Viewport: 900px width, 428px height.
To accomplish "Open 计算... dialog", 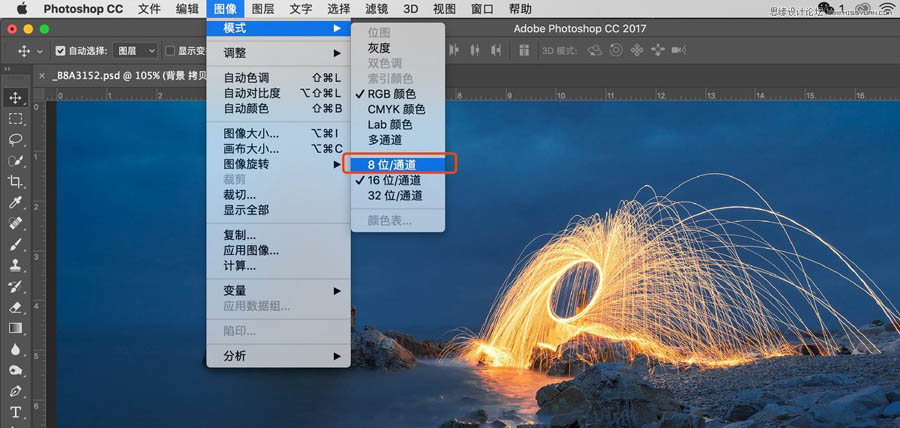I will pyautogui.click(x=279, y=266).
